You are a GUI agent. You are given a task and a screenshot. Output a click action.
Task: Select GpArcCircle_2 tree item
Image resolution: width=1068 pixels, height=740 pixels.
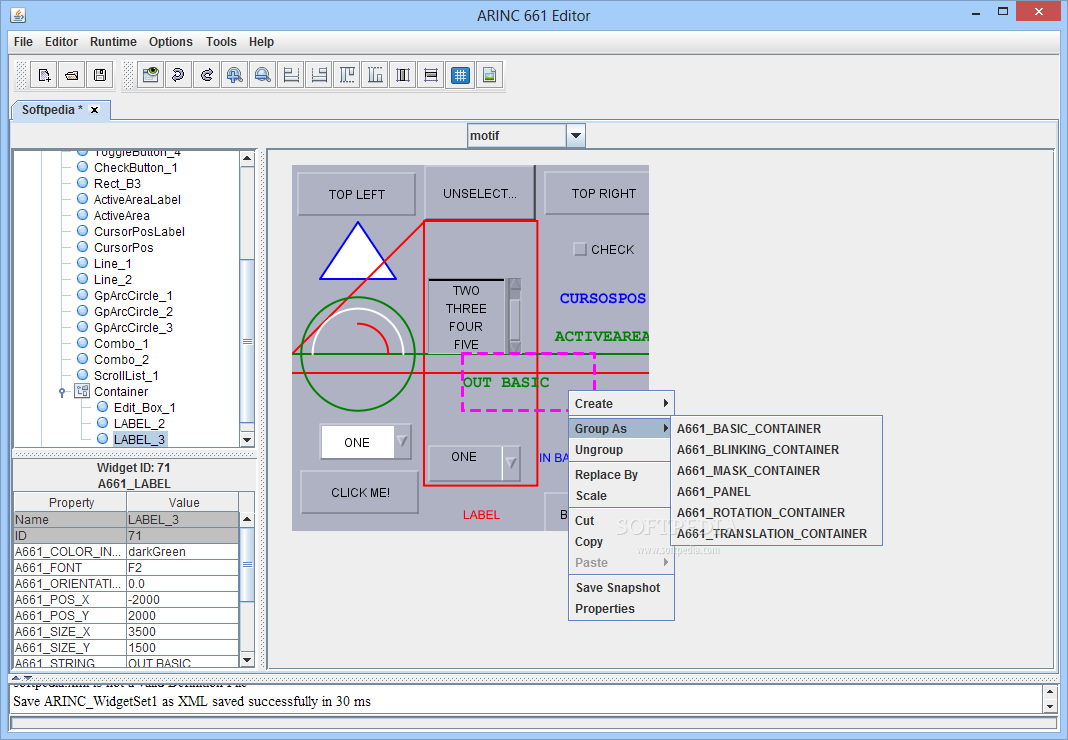[x=133, y=311]
